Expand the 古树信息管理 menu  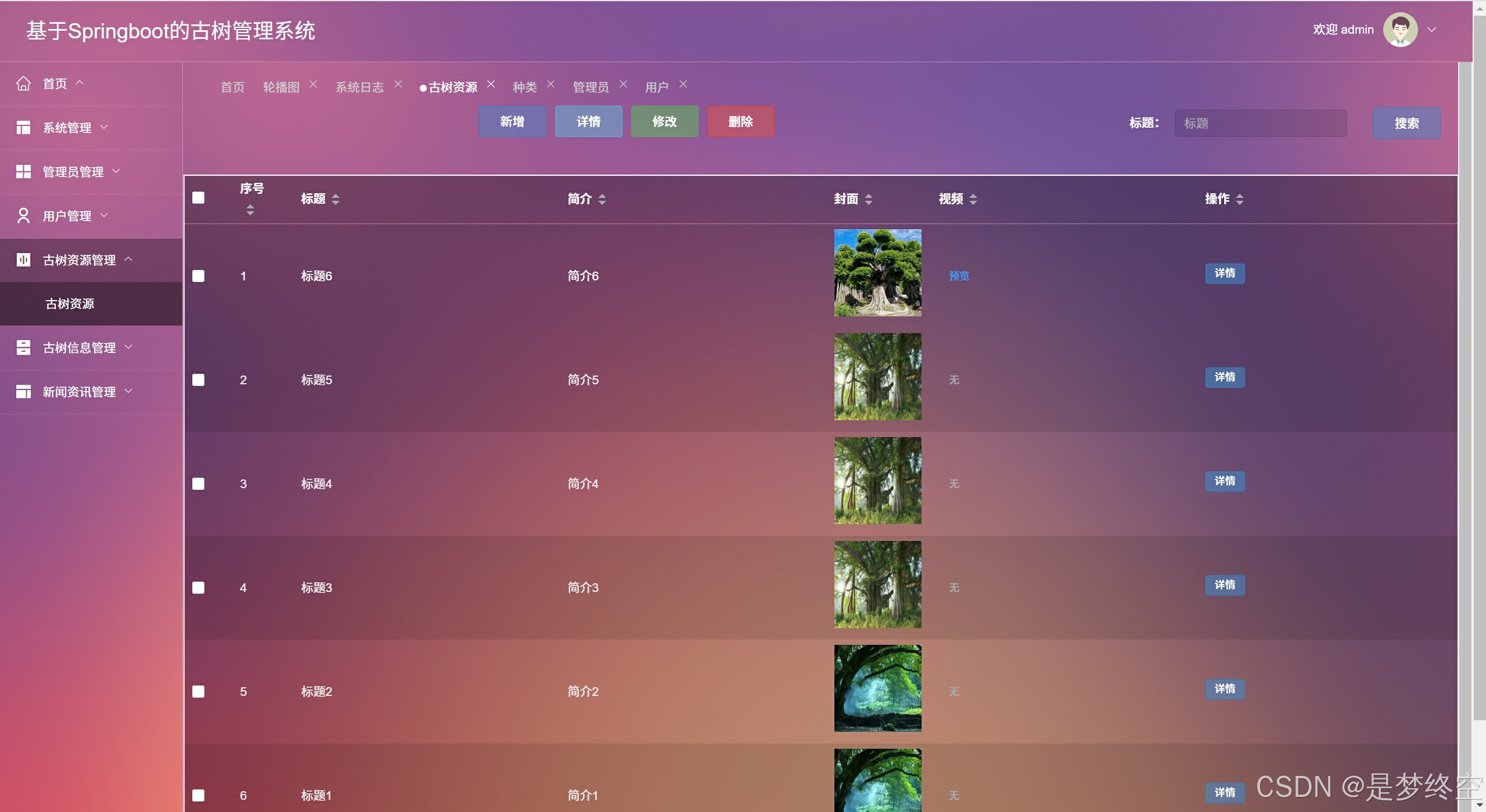(x=128, y=347)
